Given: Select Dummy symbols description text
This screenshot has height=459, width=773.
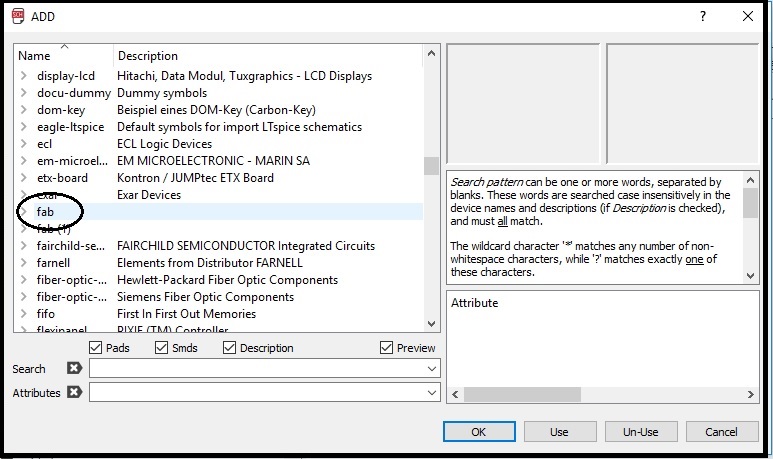Looking at the screenshot, I should pos(162,93).
